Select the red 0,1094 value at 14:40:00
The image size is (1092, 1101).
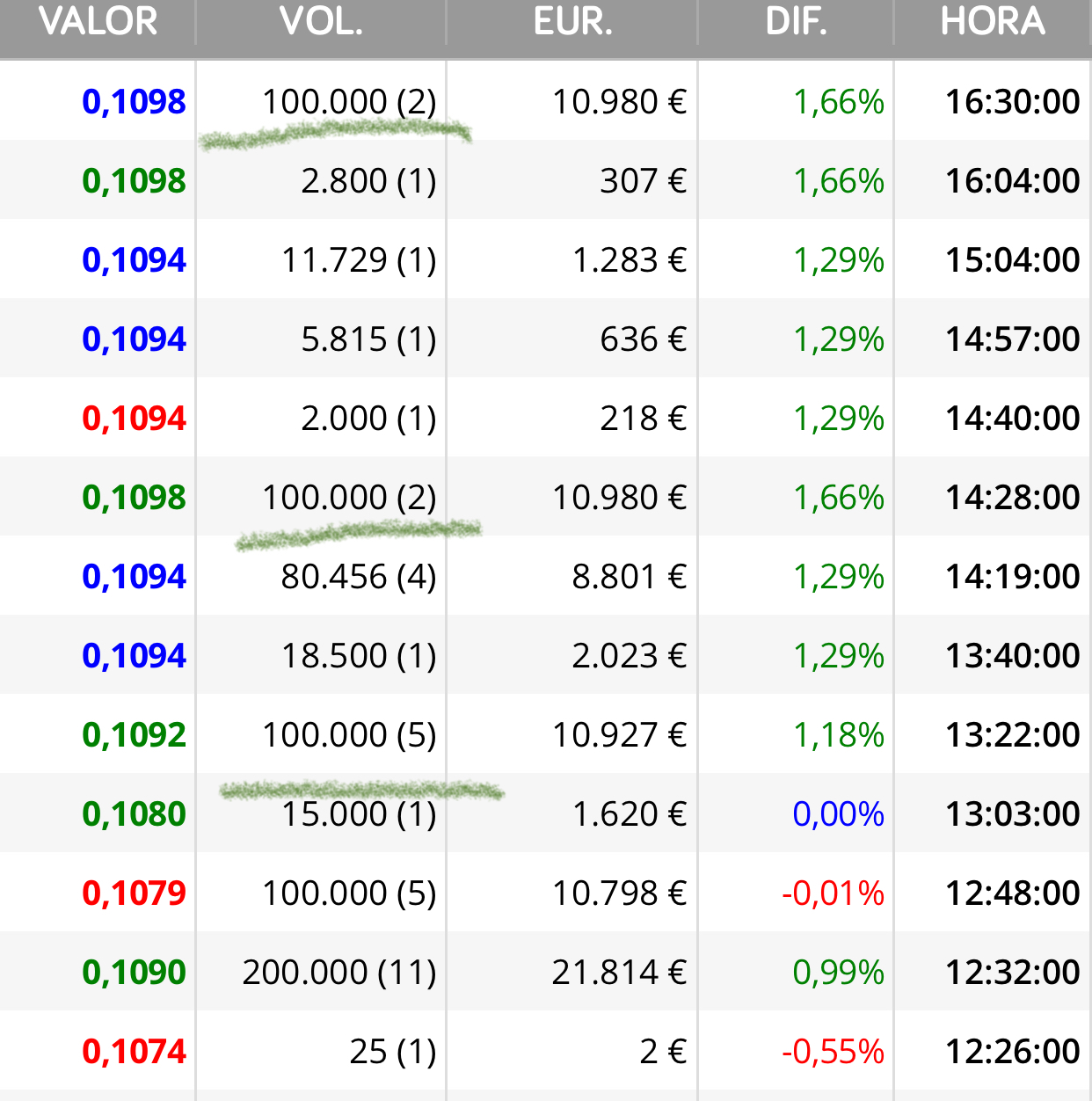pos(134,419)
